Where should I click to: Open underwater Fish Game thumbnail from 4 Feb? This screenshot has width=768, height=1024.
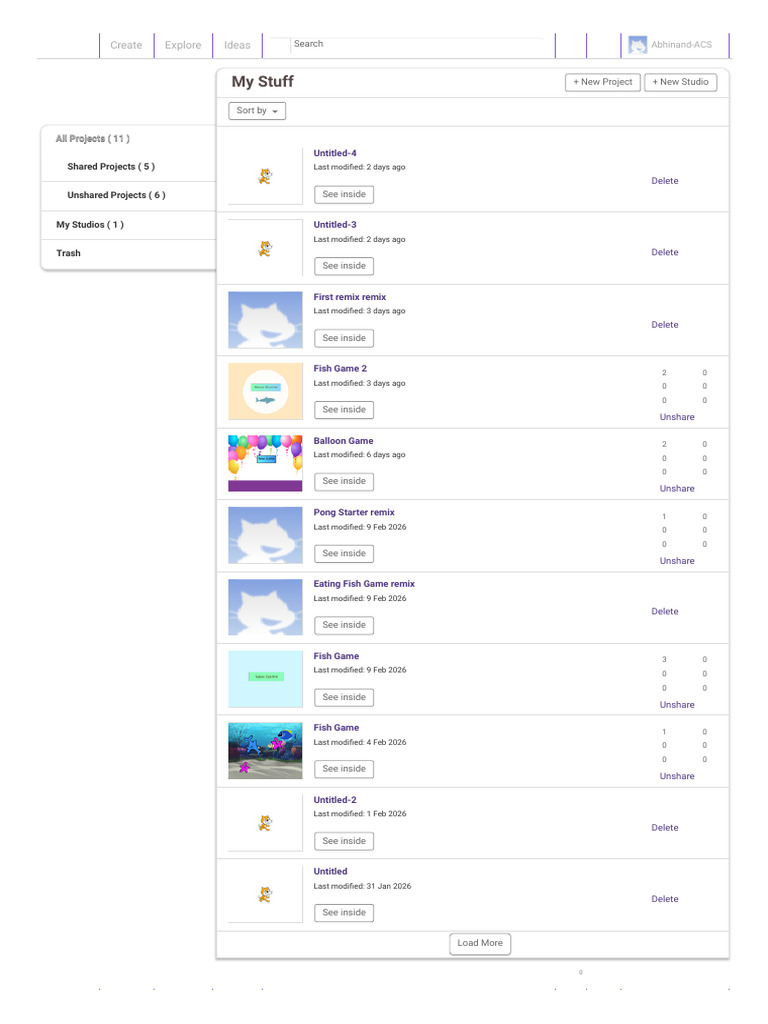point(265,751)
